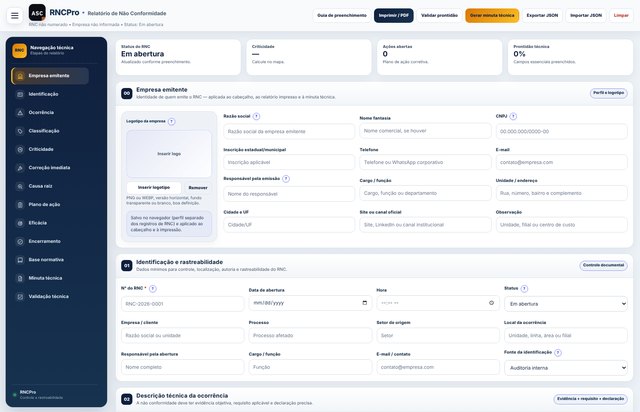Click the ASC app logo

click(x=37, y=13)
